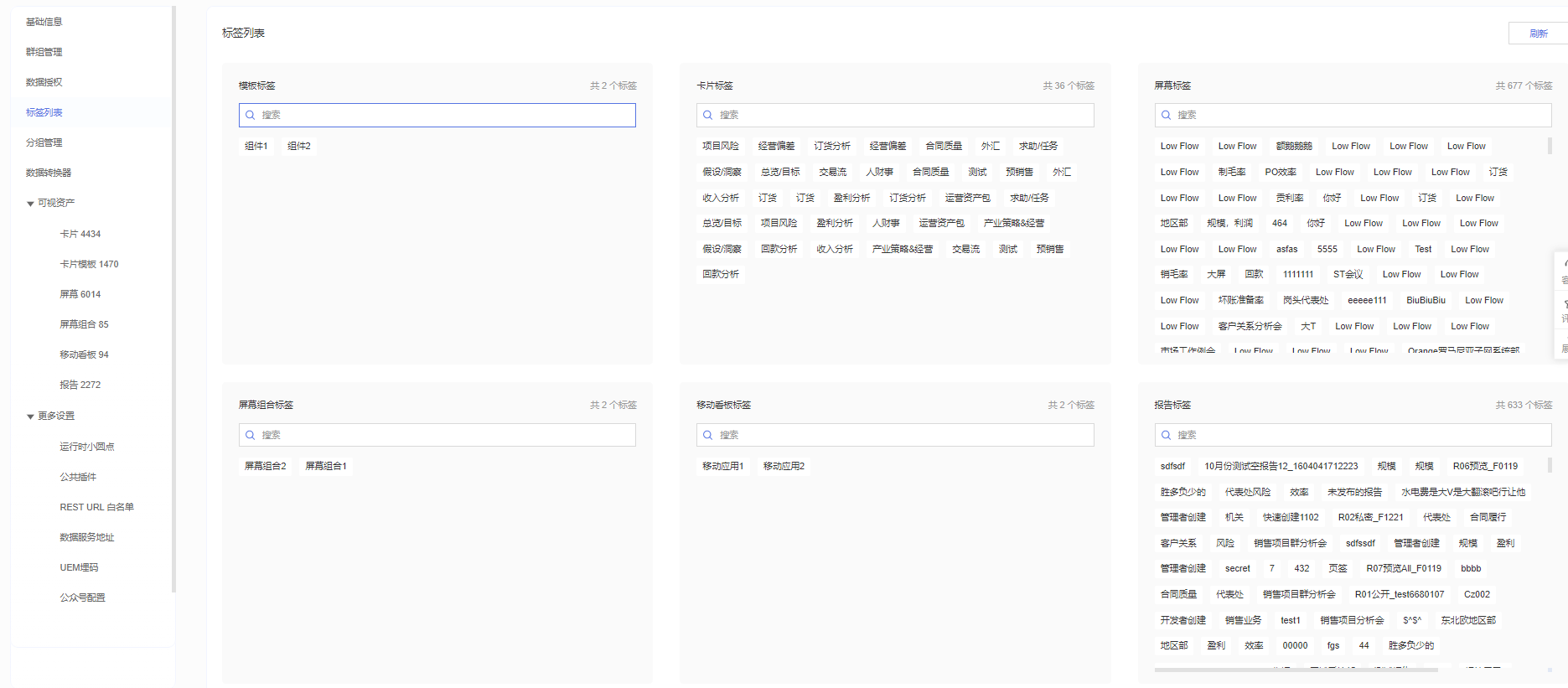Click the 464 screen tag
This screenshot has width=1568, height=688.
tap(1280, 223)
